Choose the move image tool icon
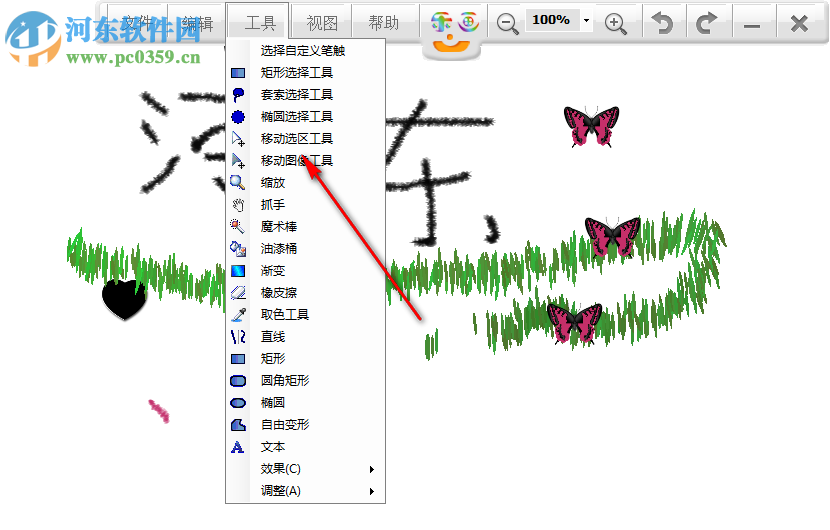Viewport: 830px width, 530px height. coord(238,161)
